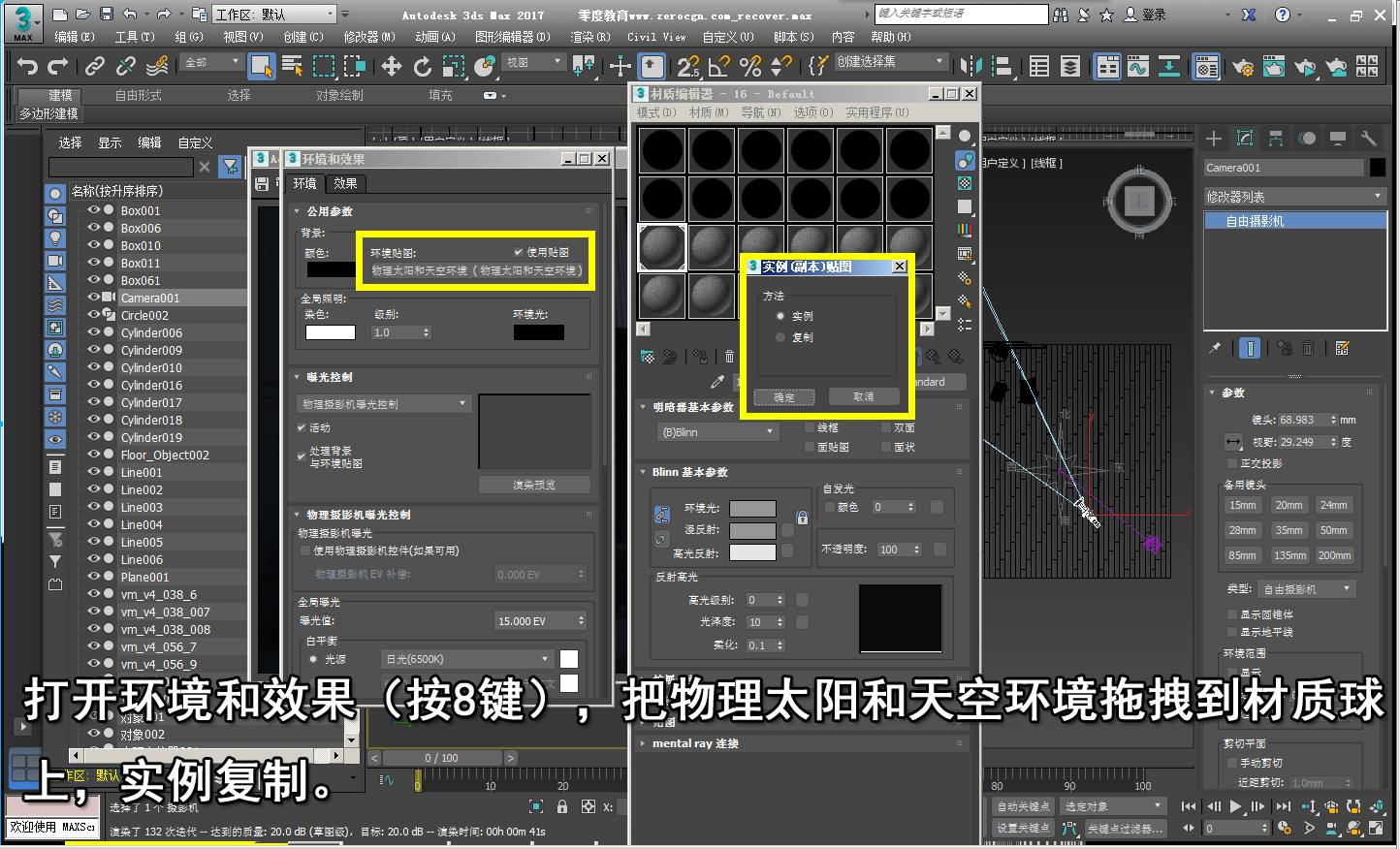This screenshot has width=1400, height=849.
Task: Click Show End Result toggle icon
Action: (1250, 348)
